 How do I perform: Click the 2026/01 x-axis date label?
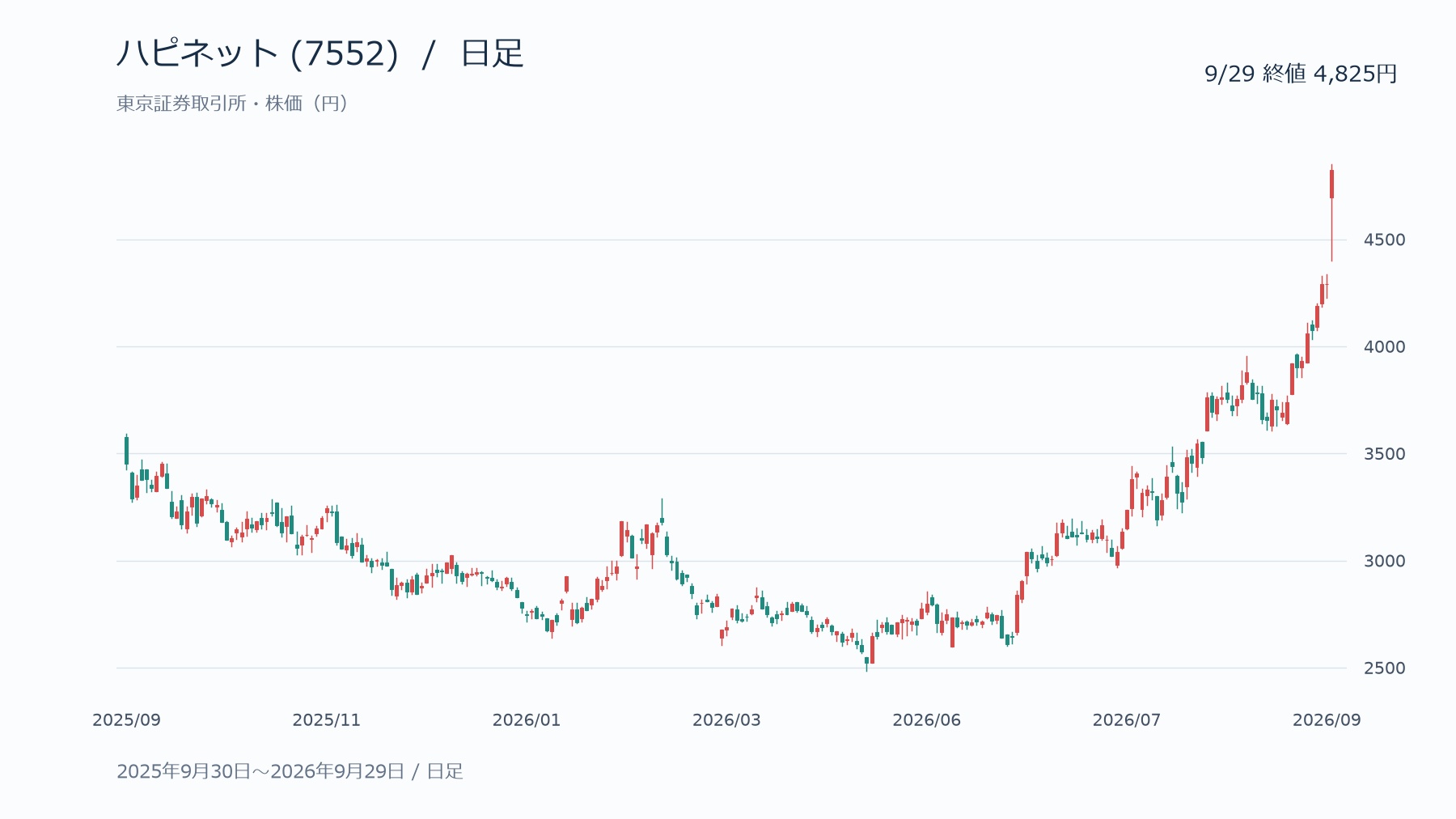pos(527,720)
